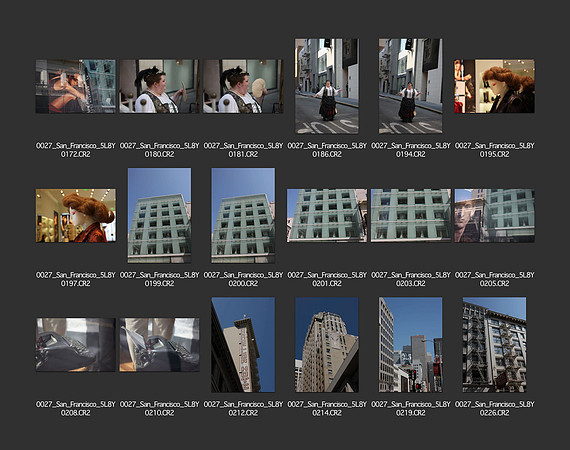Click filename label ending 0199.CR2

point(159,279)
